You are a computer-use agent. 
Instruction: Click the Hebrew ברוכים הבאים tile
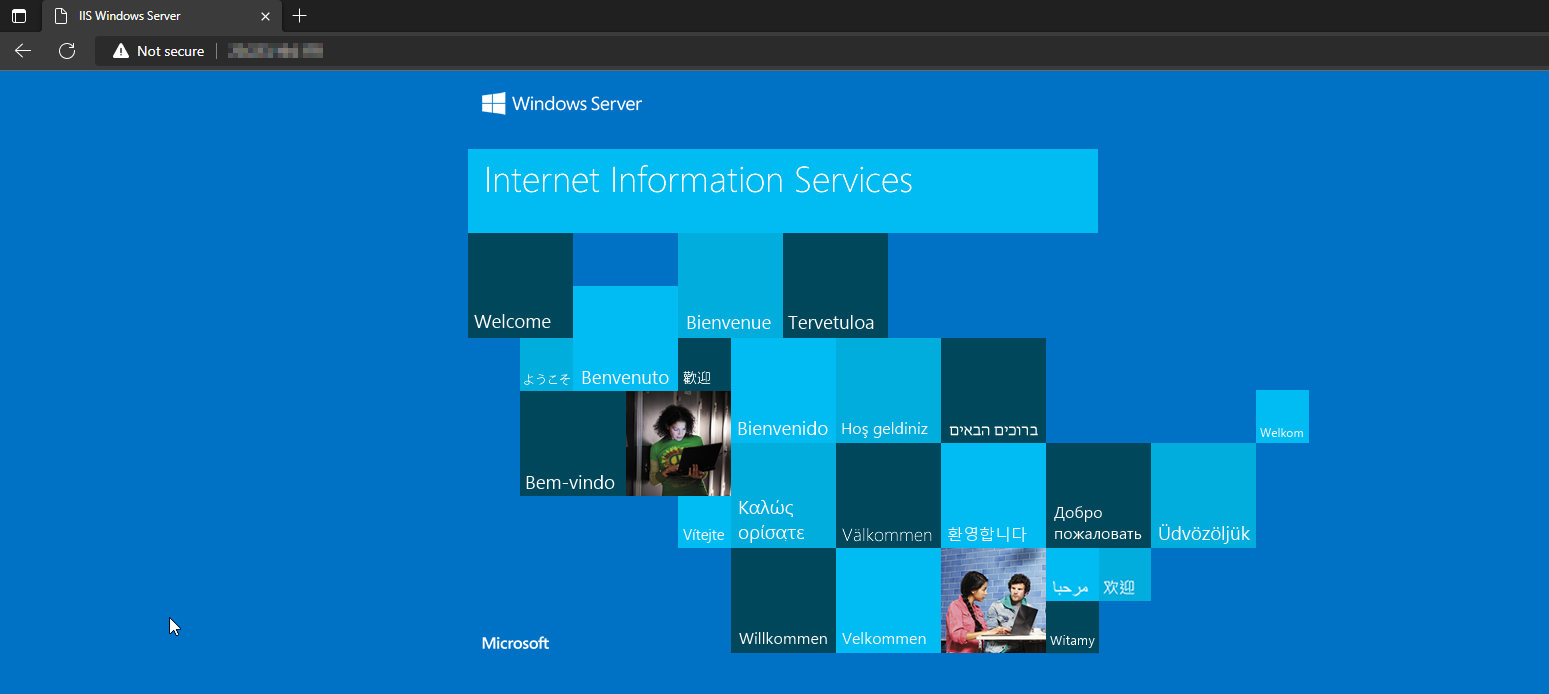click(x=993, y=390)
